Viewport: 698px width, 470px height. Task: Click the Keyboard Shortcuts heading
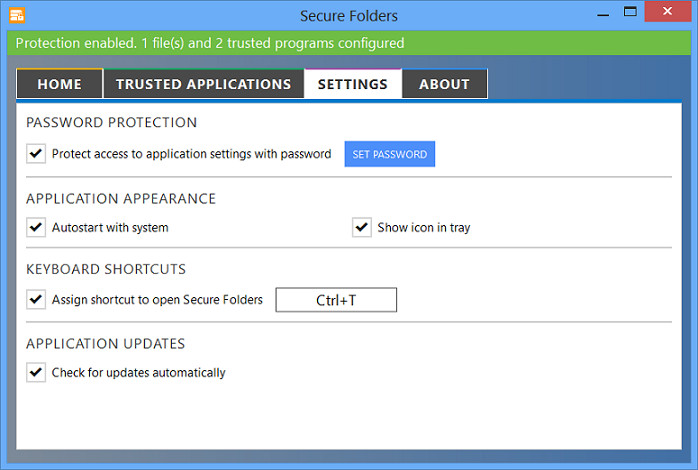pos(106,269)
